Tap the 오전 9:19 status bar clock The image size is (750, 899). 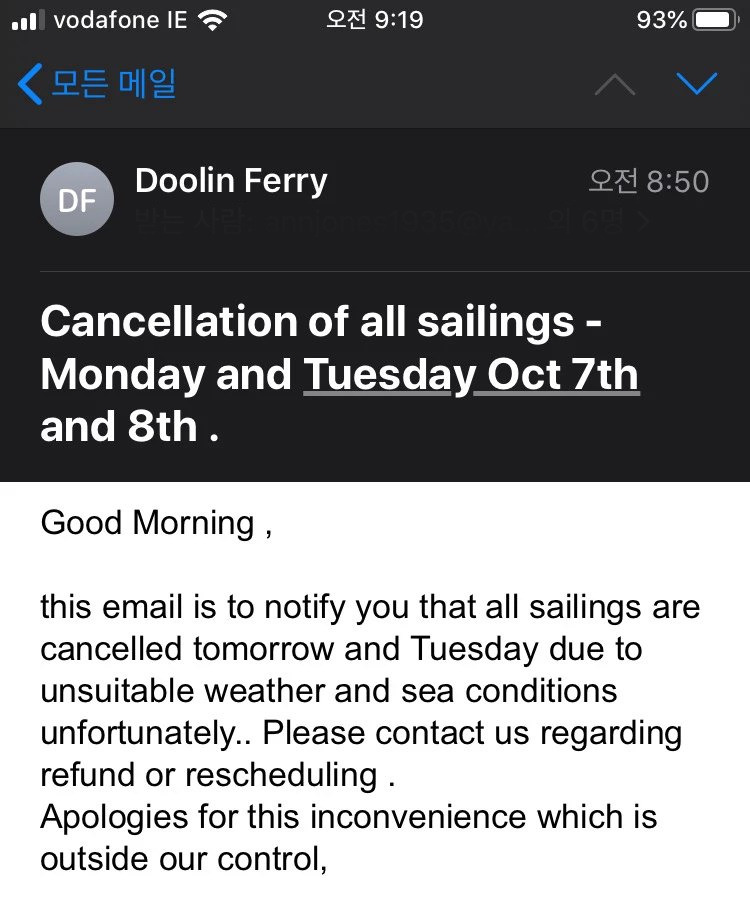pos(375,20)
